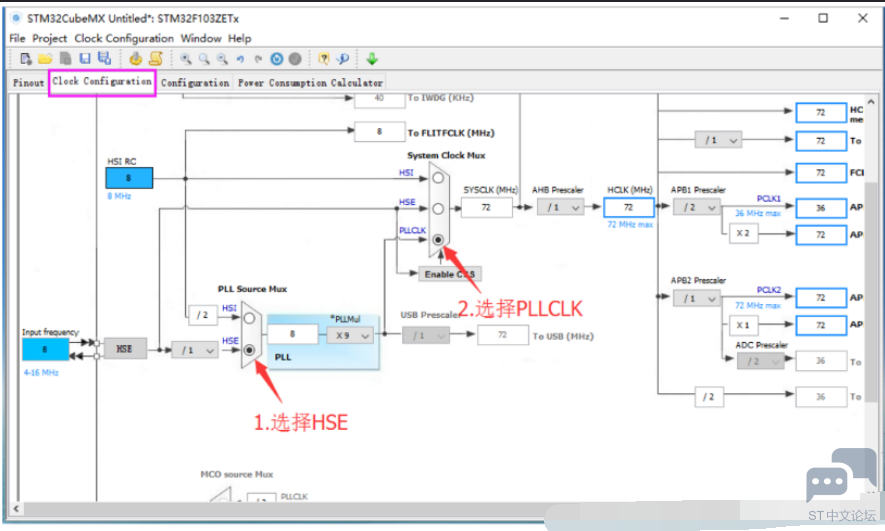This screenshot has width=885, height=531.
Task: Create a new project from toolbar
Action: (25, 59)
